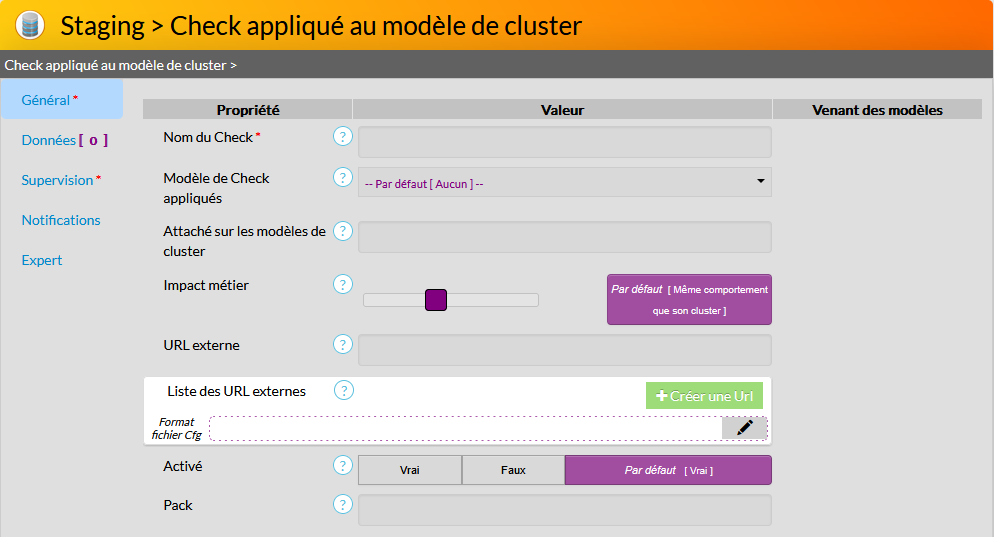Open help icon next to Activé

pos(343,466)
